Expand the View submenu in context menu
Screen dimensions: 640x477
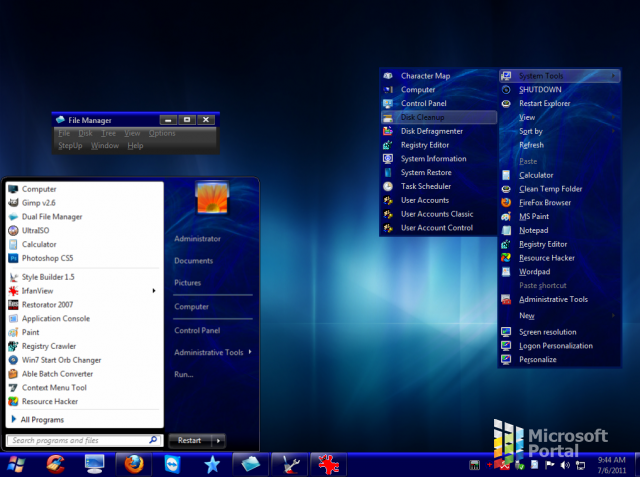pos(560,118)
